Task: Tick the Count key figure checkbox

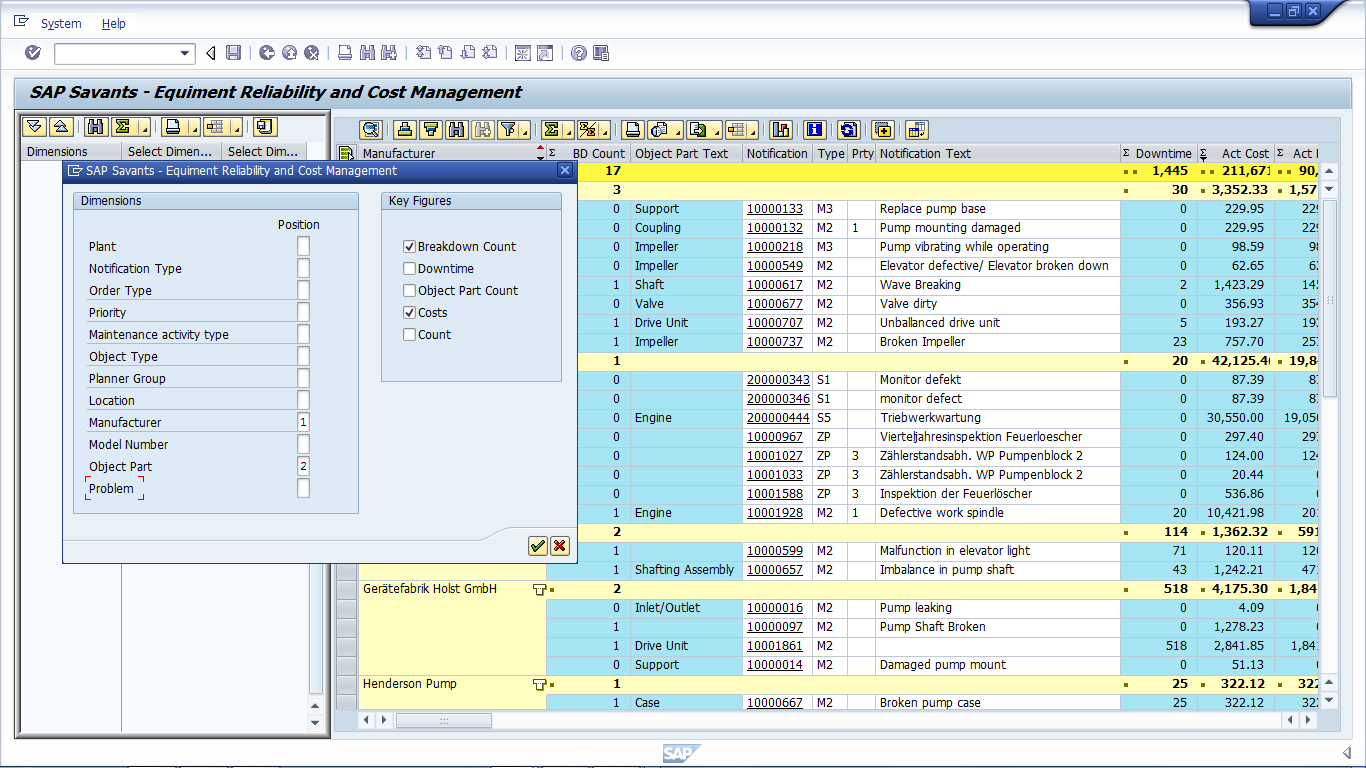Action: (x=409, y=334)
